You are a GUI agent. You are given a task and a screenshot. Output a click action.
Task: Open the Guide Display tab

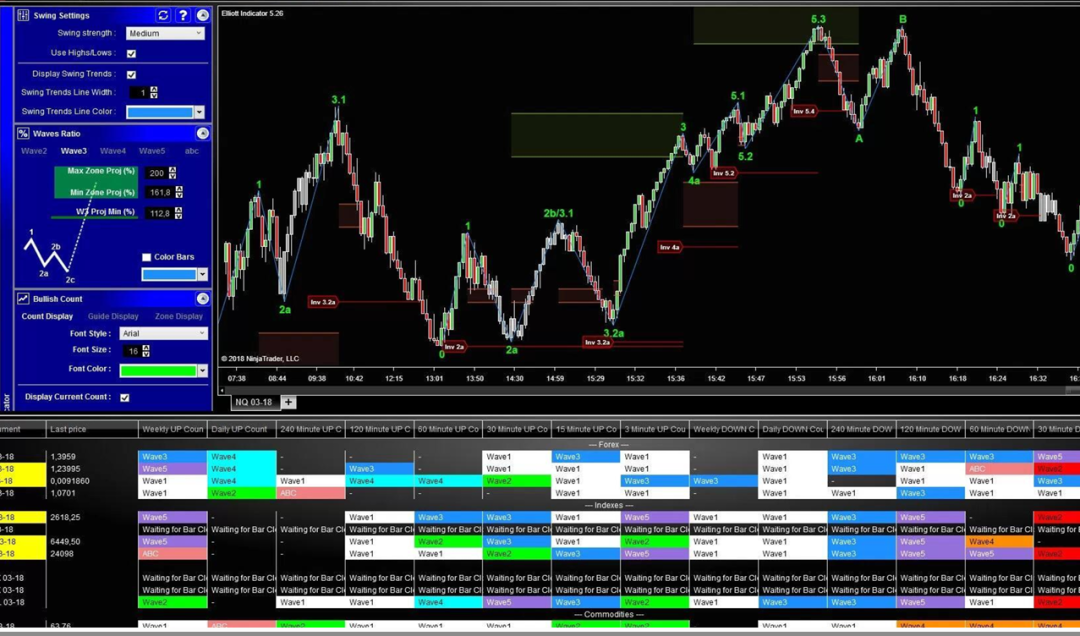click(x=113, y=316)
